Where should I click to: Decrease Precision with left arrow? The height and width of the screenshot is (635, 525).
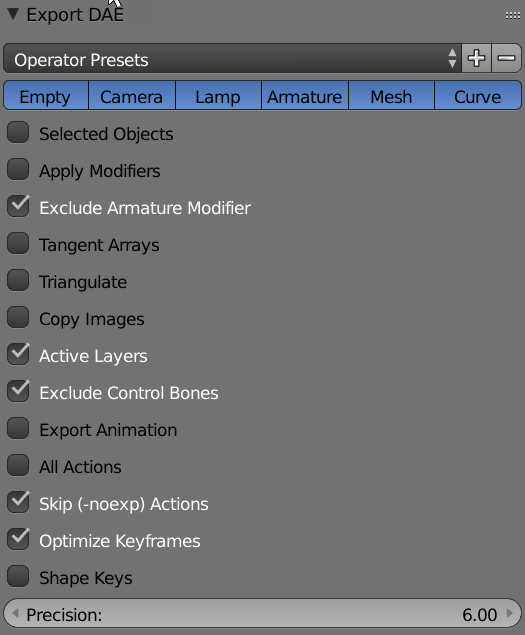15,614
